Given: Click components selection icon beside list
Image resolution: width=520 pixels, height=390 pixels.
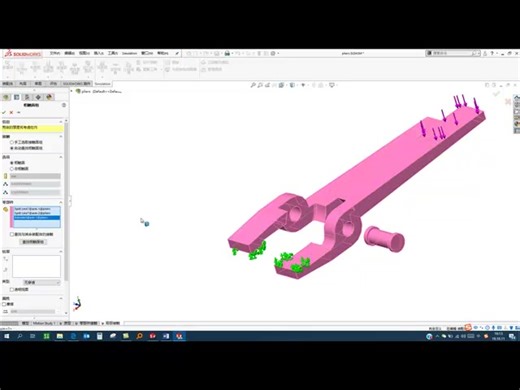Looking at the screenshot, I should [5, 209].
